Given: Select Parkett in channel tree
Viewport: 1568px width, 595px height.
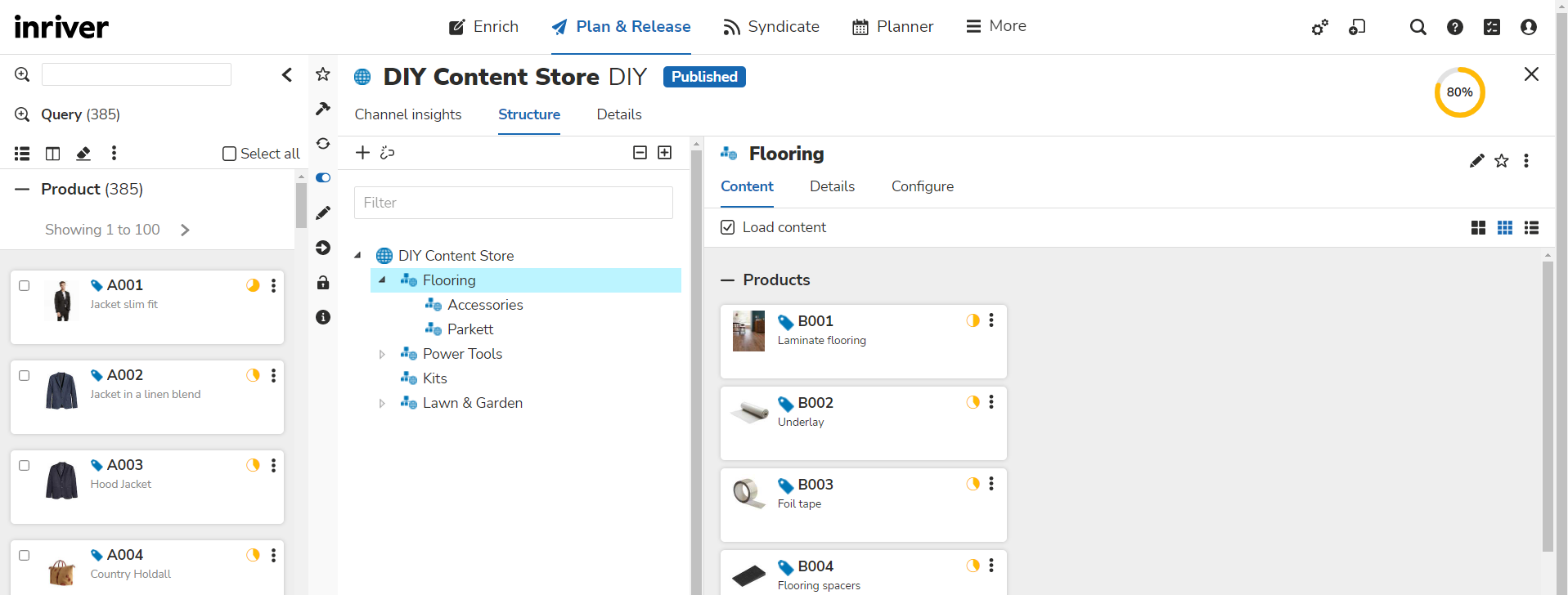Looking at the screenshot, I should (470, 329).
